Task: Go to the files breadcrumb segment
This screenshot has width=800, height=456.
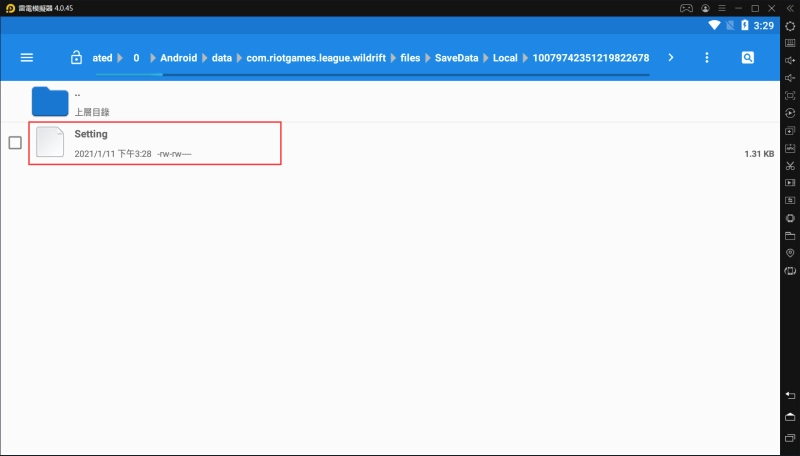Action: click(x=410, y=58)
